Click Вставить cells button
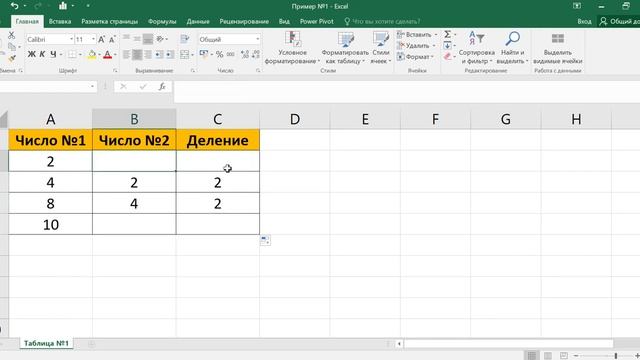 pyautogui.click(x=417, y=35)
